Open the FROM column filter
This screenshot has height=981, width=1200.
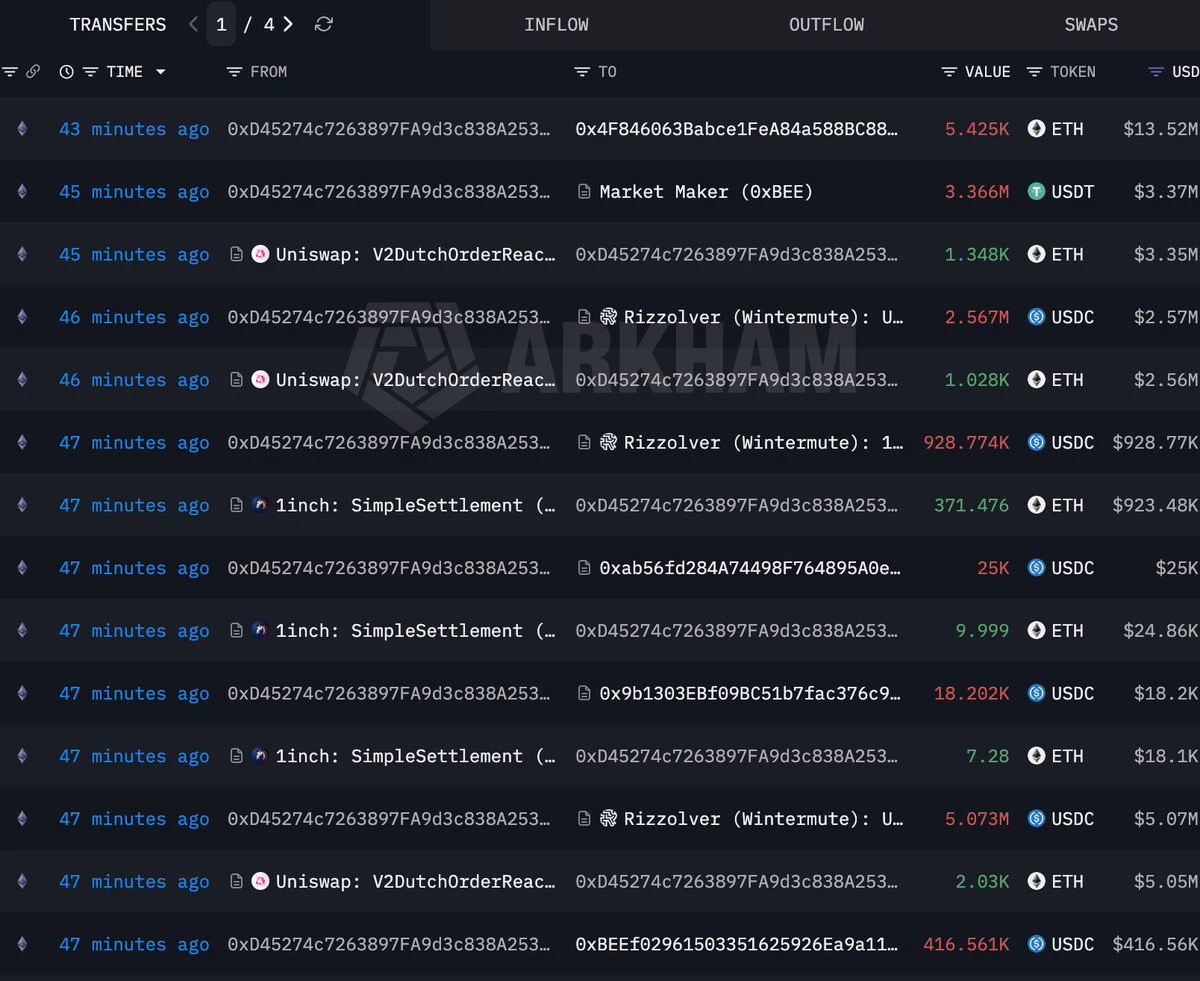tap(235, 72)
